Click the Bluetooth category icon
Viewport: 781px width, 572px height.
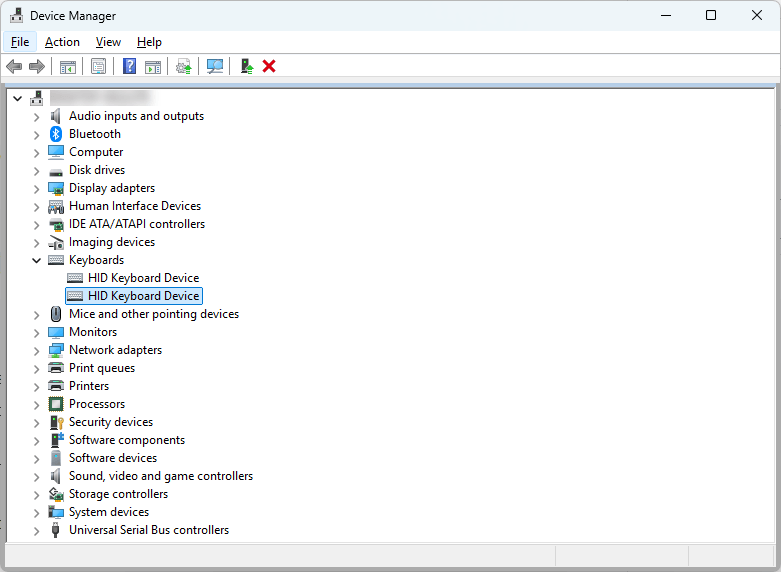[57, 134]
